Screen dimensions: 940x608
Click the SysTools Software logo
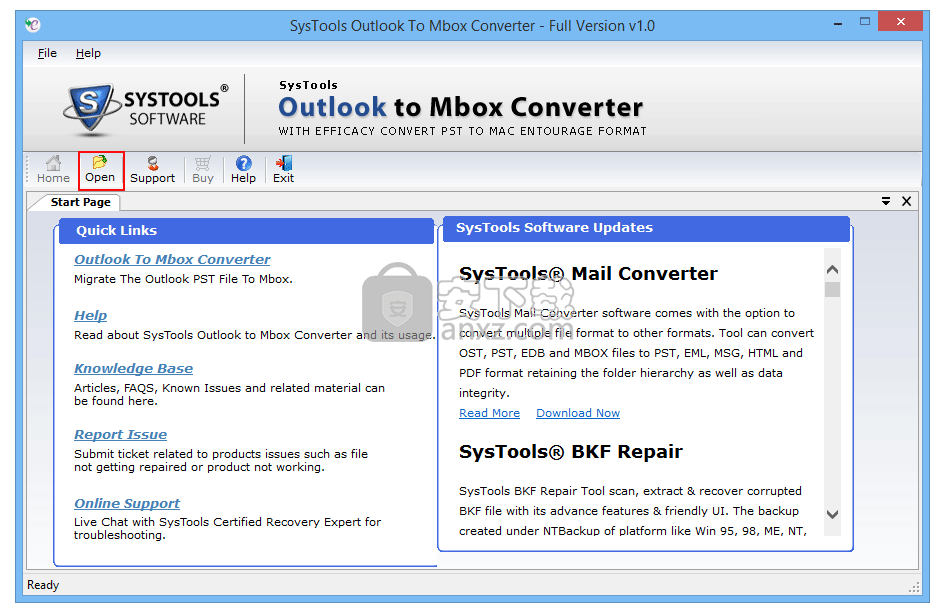point(146,109)
